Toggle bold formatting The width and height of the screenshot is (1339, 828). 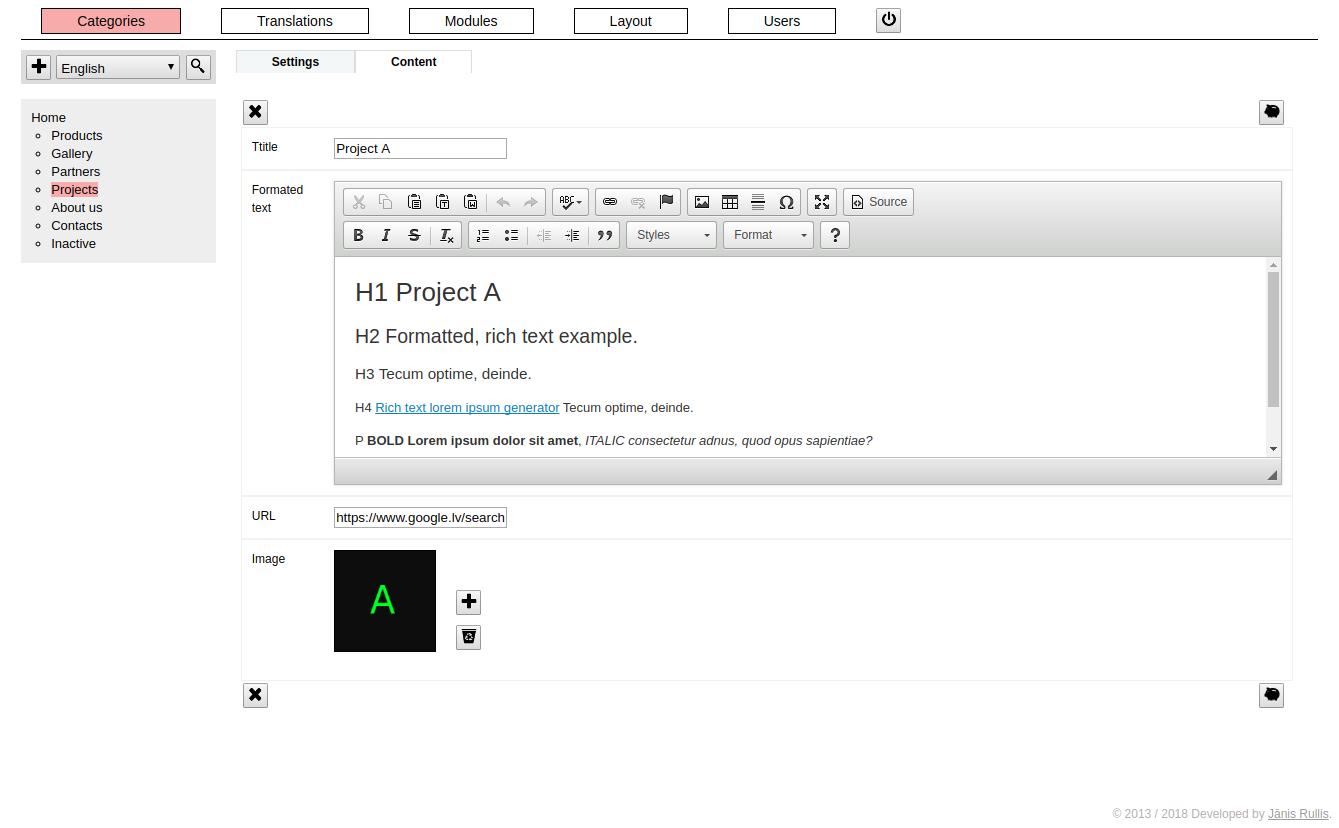[x=358, y=235]
